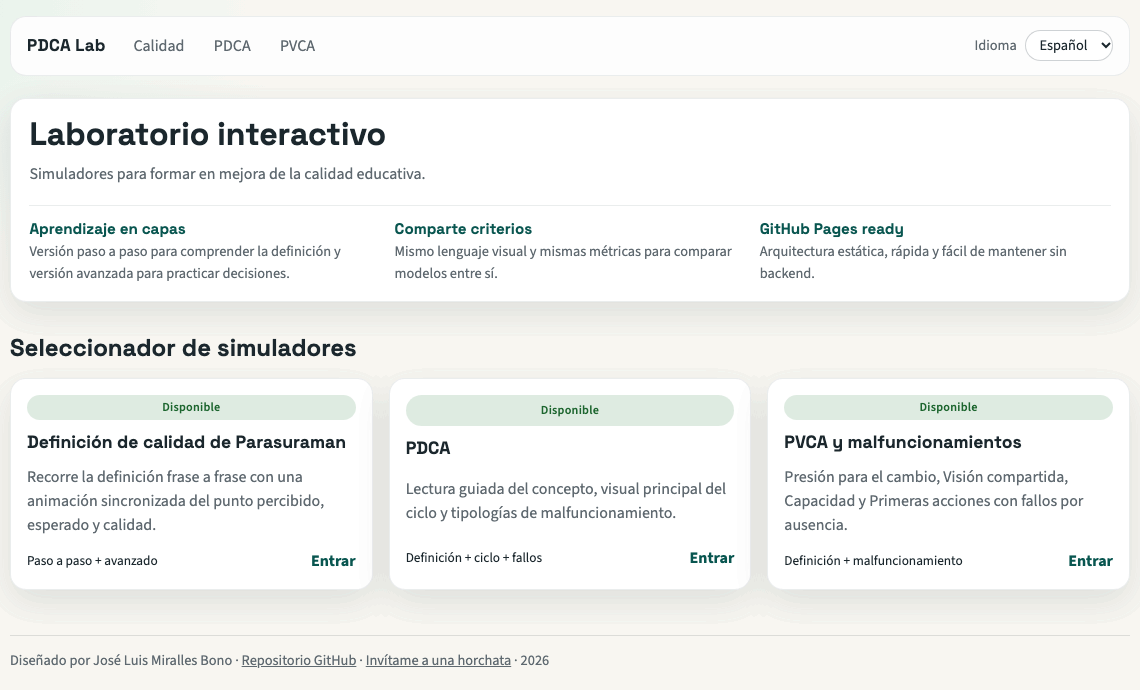Click the Seleccionador de simuladores heading
Screen dimensions: 1140x690
[x=183, y=348]
